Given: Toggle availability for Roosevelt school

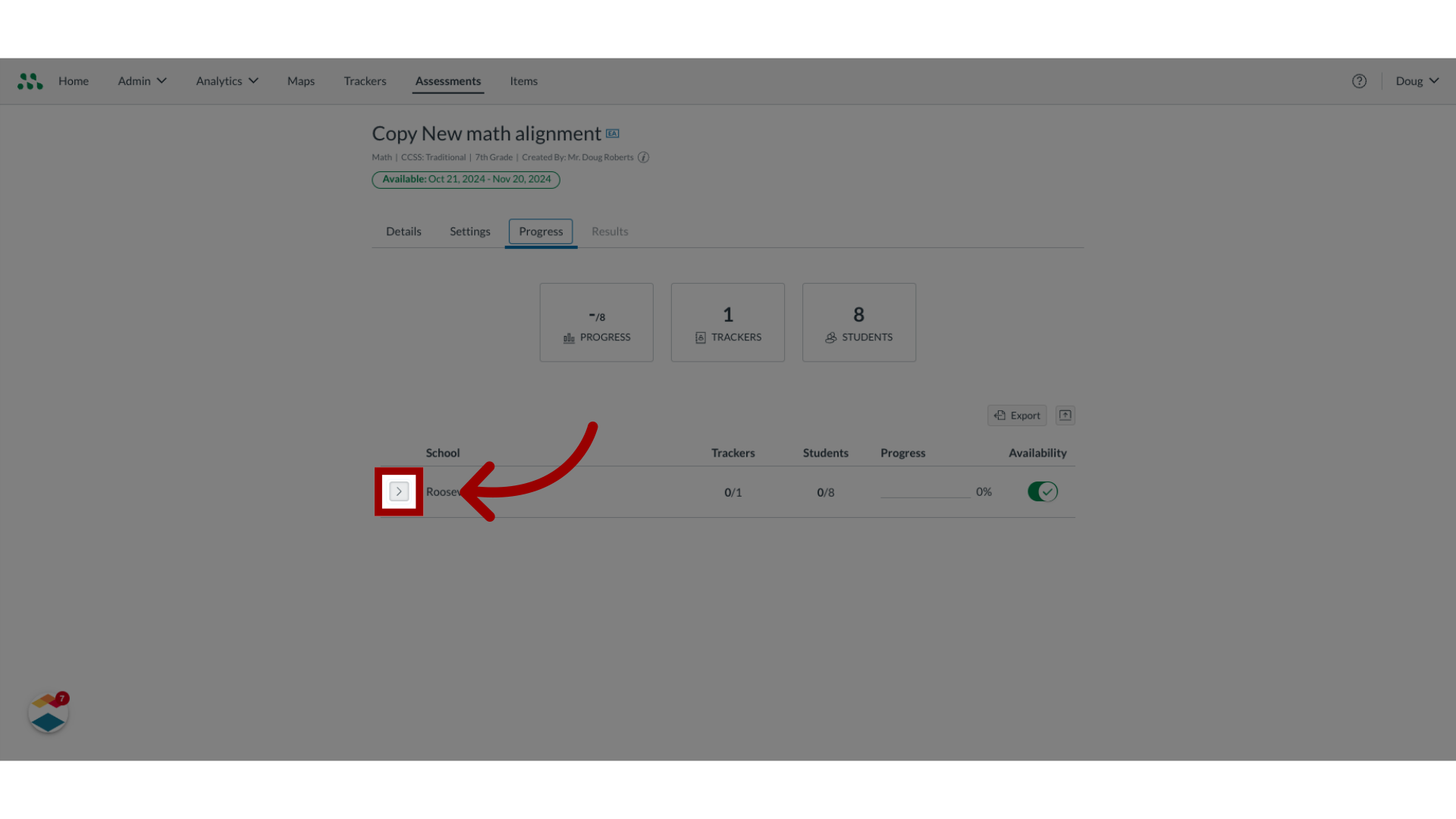Looking at the screenshot, I should [x=1043, y=491].
